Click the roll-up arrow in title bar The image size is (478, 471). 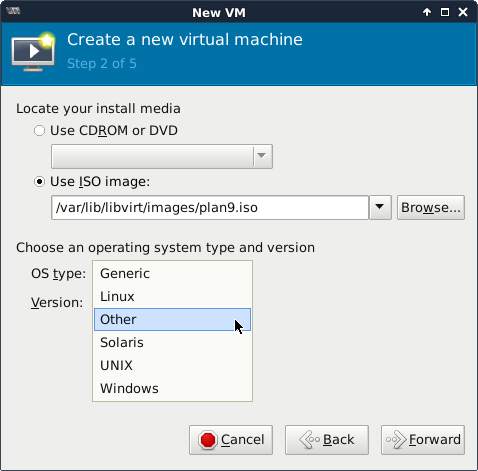[x=427, y=12]
